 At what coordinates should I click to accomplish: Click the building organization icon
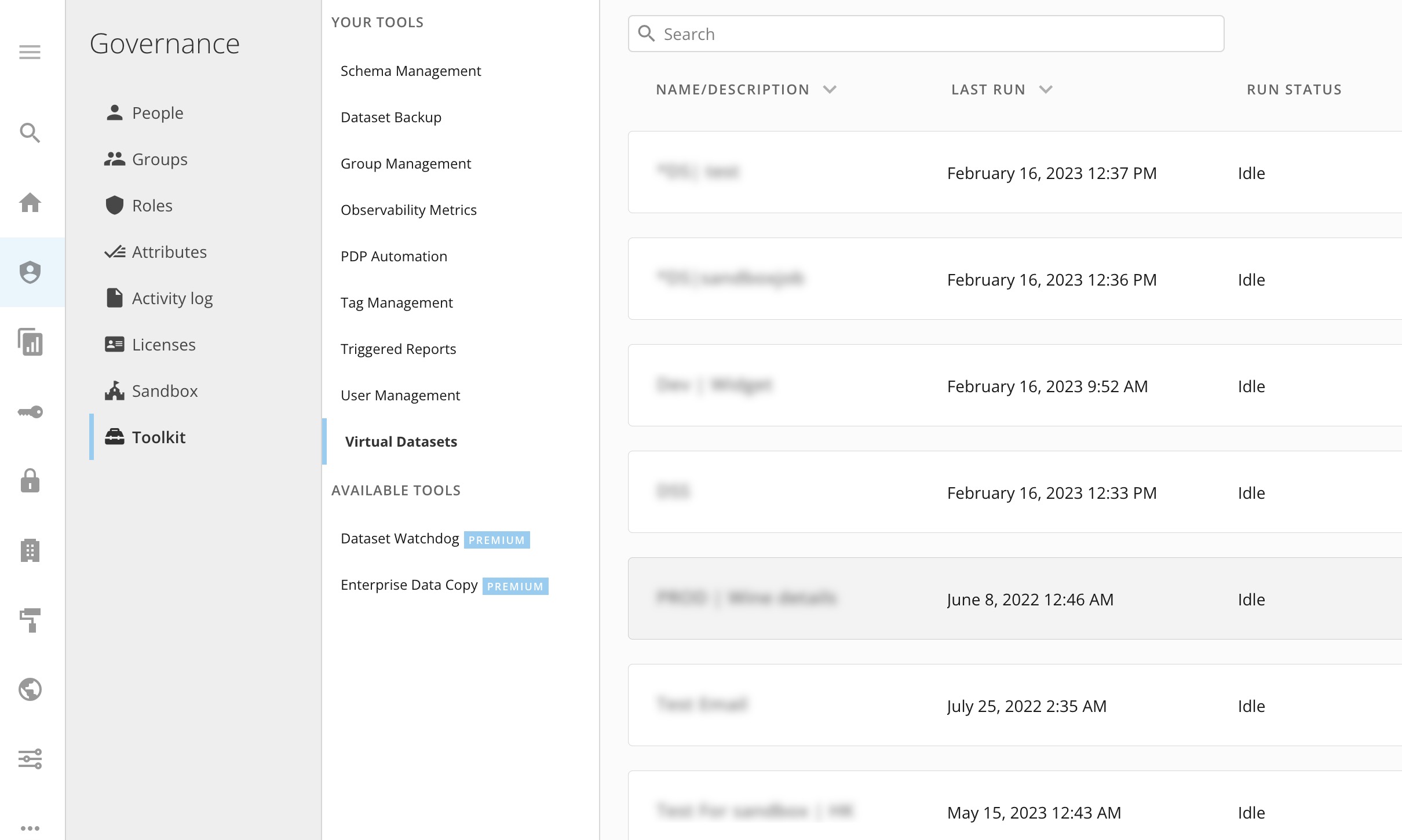point(30,550)
